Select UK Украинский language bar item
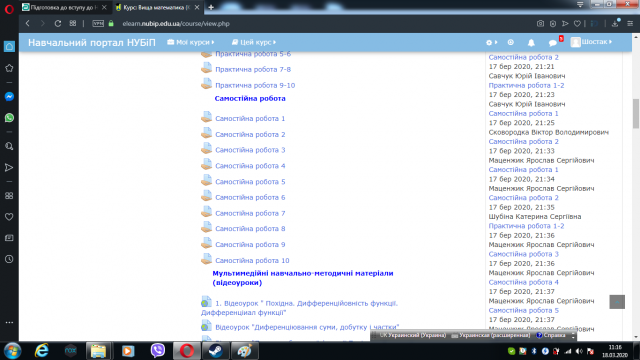The width and height of the screenshot is (640, 360). tap(412, 335)
